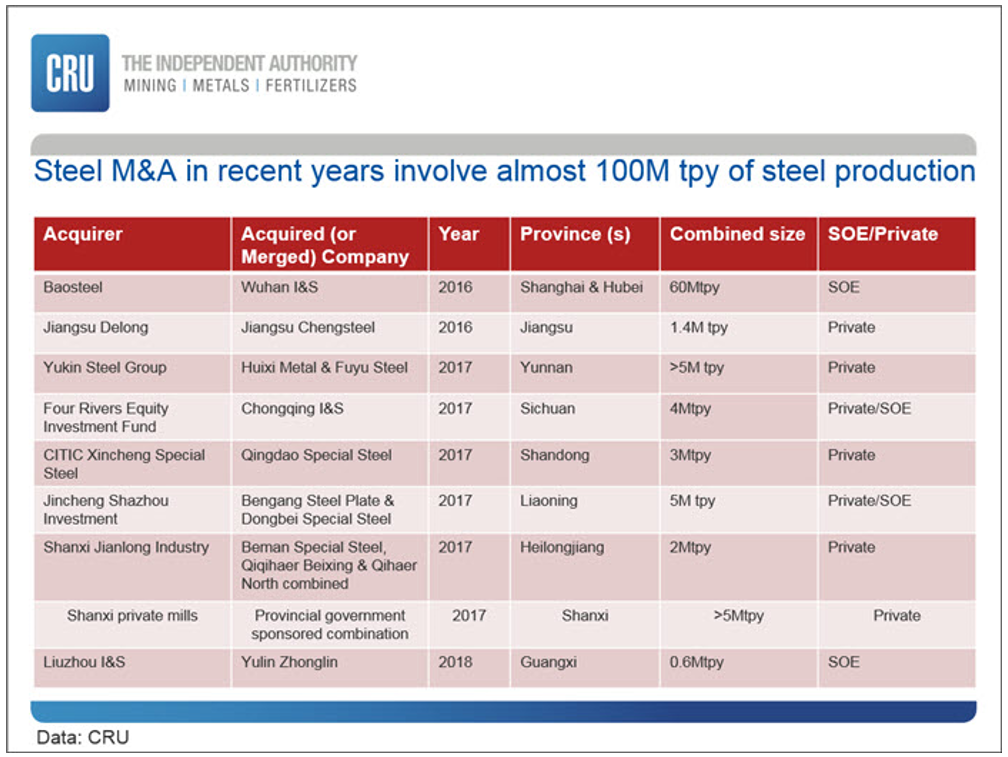Click the Jiangsu Delong cell
Image resolution: width=1008 pixels, height=757 pixels.
tap(95, 328)
